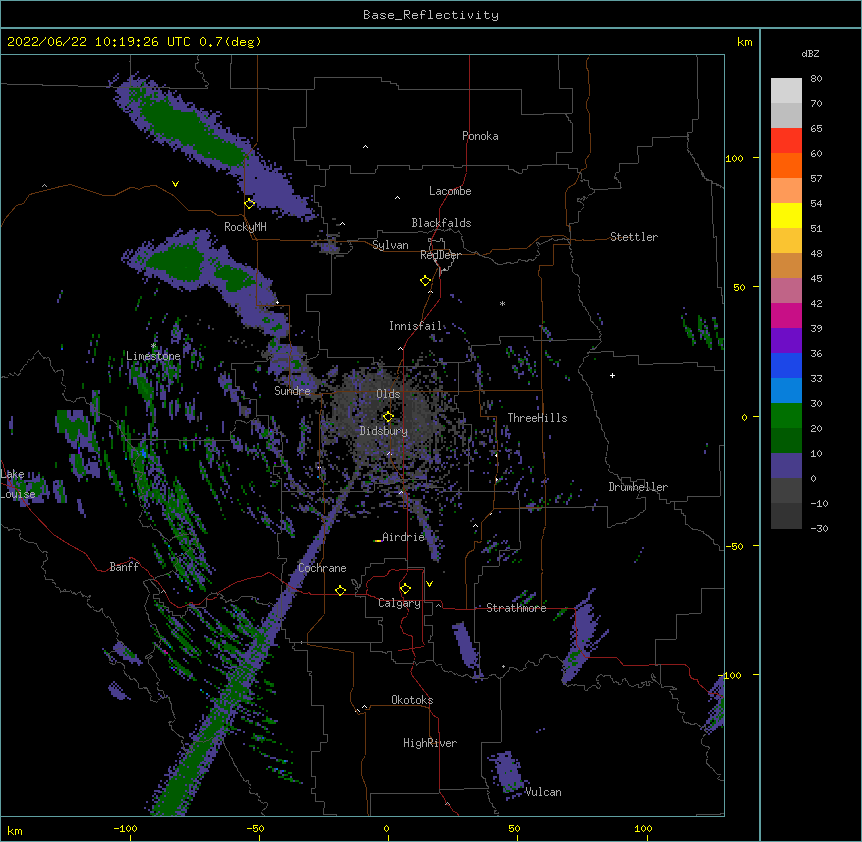This screenshot has height=842, width=862.
Task: Click the Didsbury city label
Action: point(384,431)
